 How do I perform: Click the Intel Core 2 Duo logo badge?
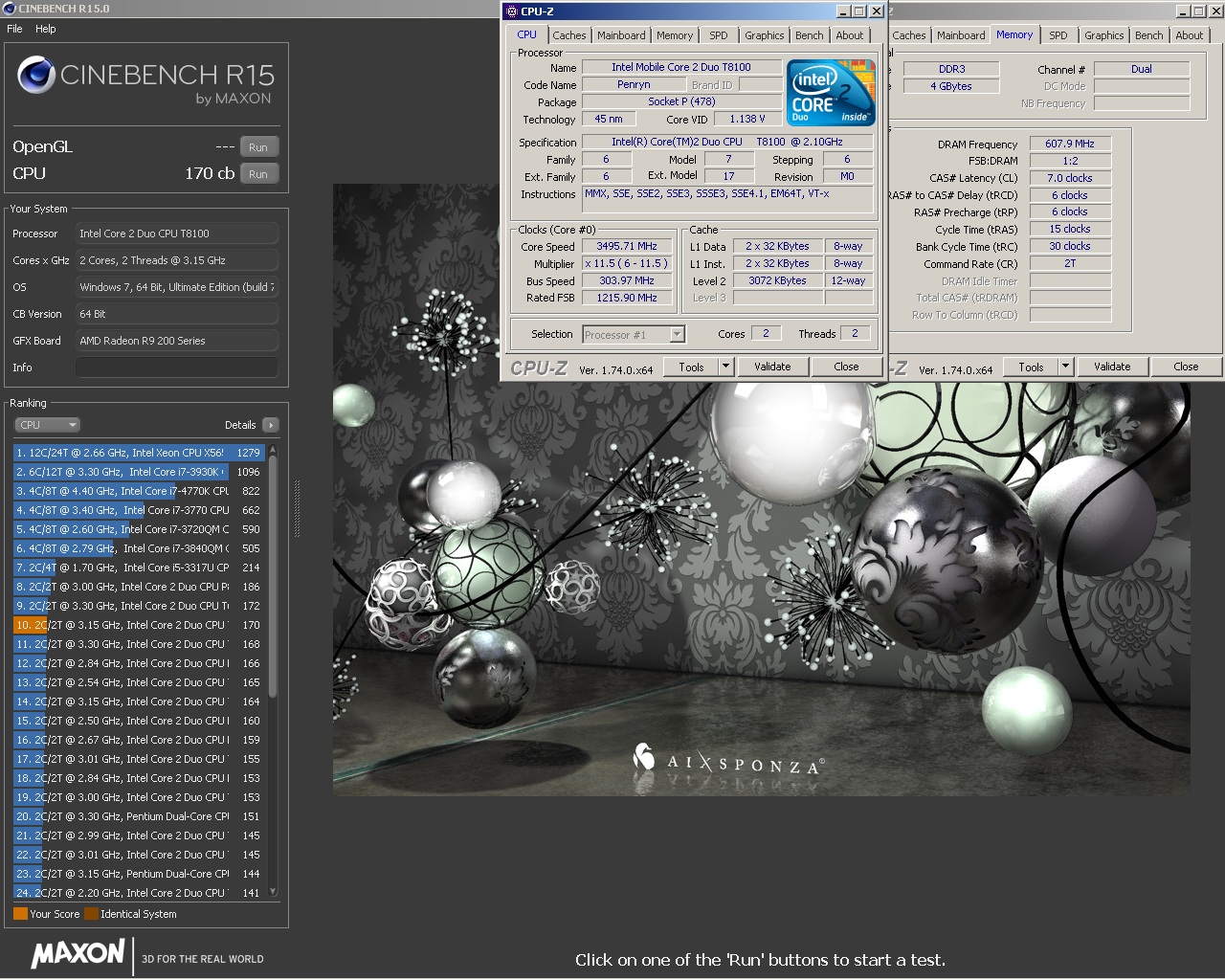tap(831, 93)
